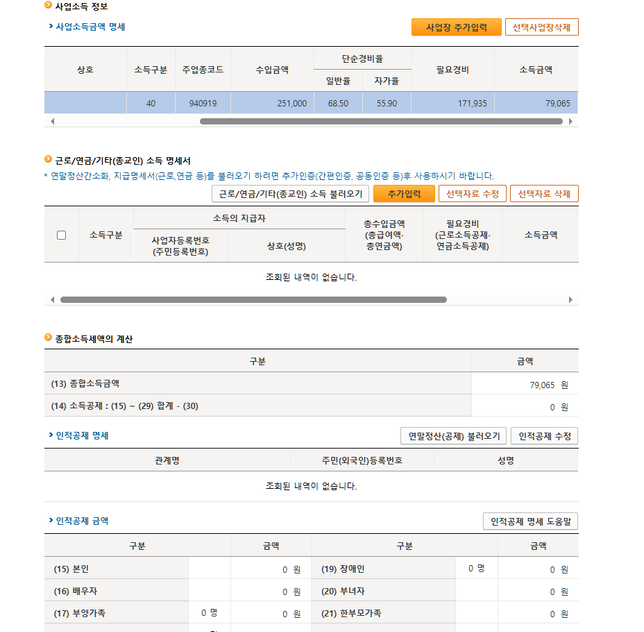
Task: Open 연말정산(공제) 불러오기
Action: pyautogui.click(x=452, y=436)
